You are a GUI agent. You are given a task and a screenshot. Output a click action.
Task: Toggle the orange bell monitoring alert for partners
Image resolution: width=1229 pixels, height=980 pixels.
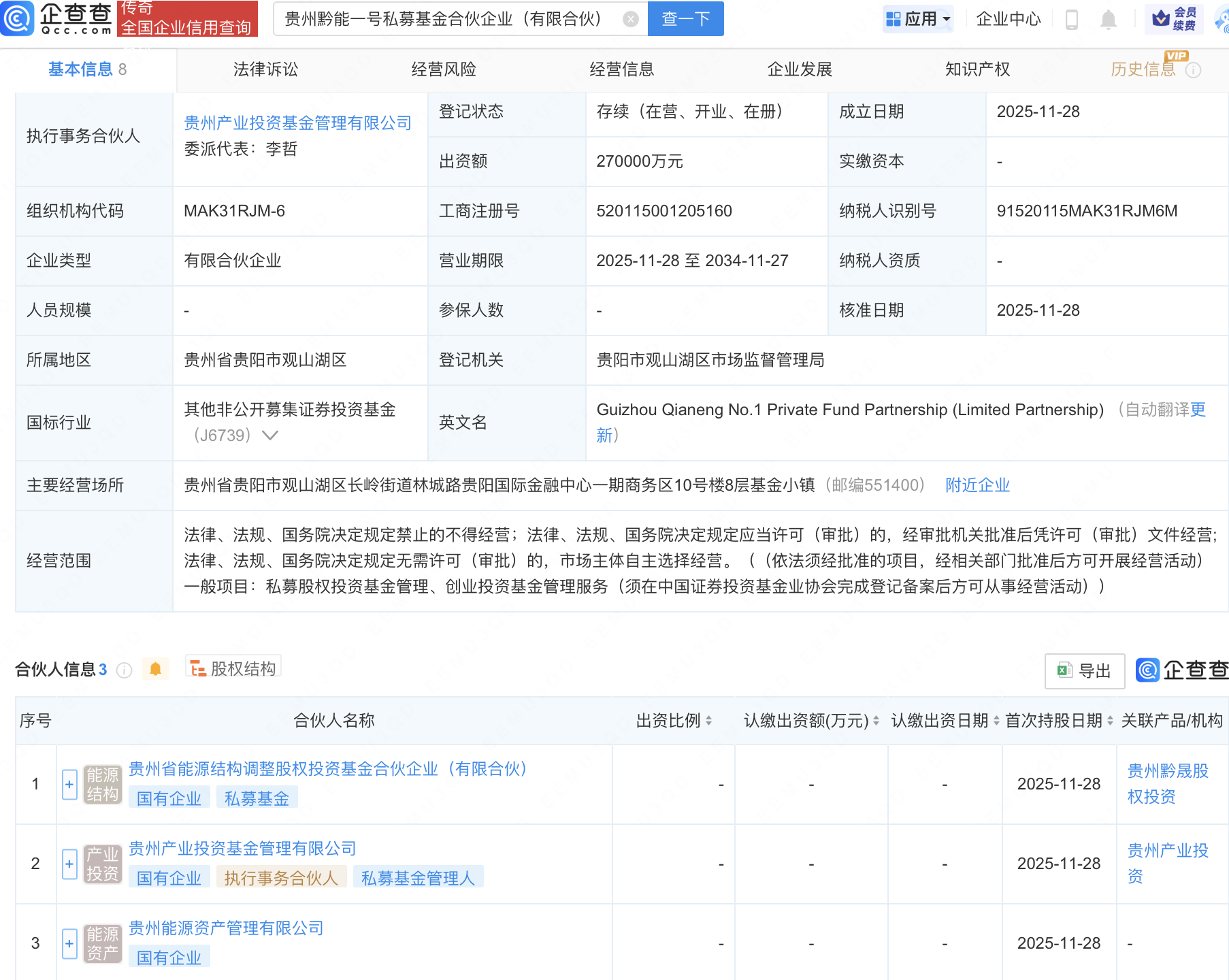(x=155, y=670)
